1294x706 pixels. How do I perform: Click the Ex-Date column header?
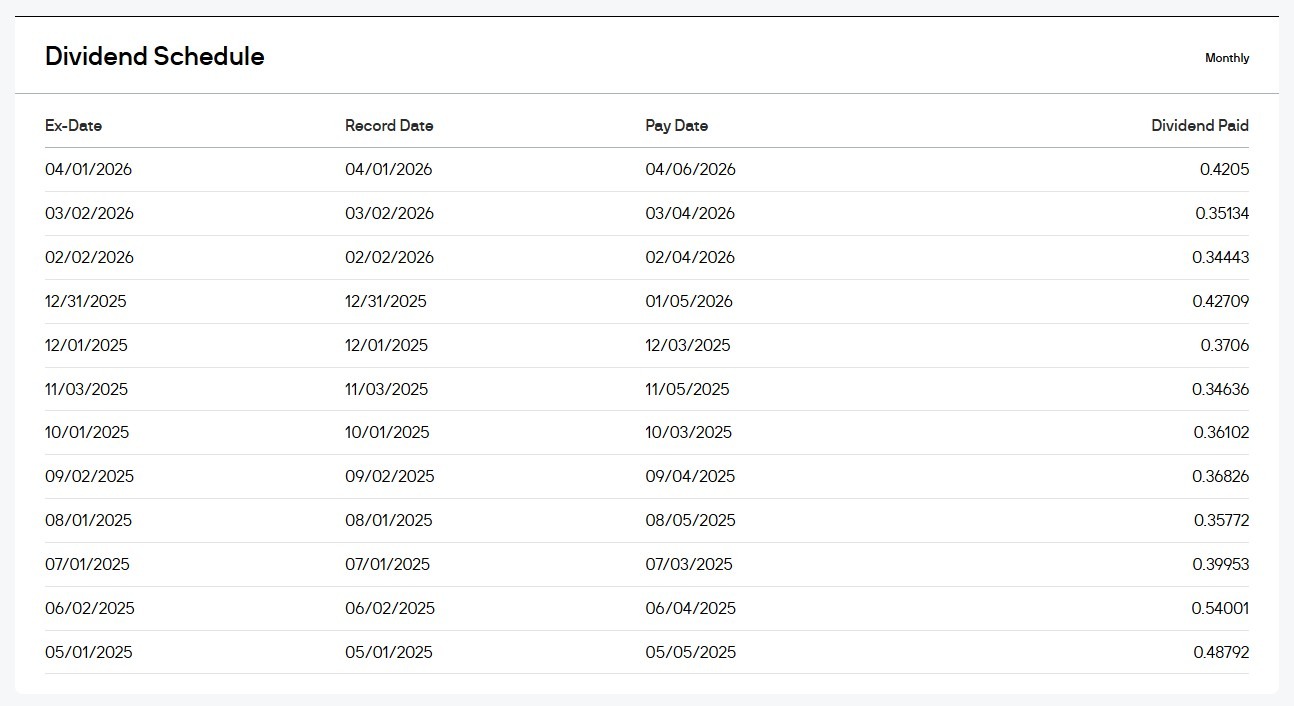(73, 126)
